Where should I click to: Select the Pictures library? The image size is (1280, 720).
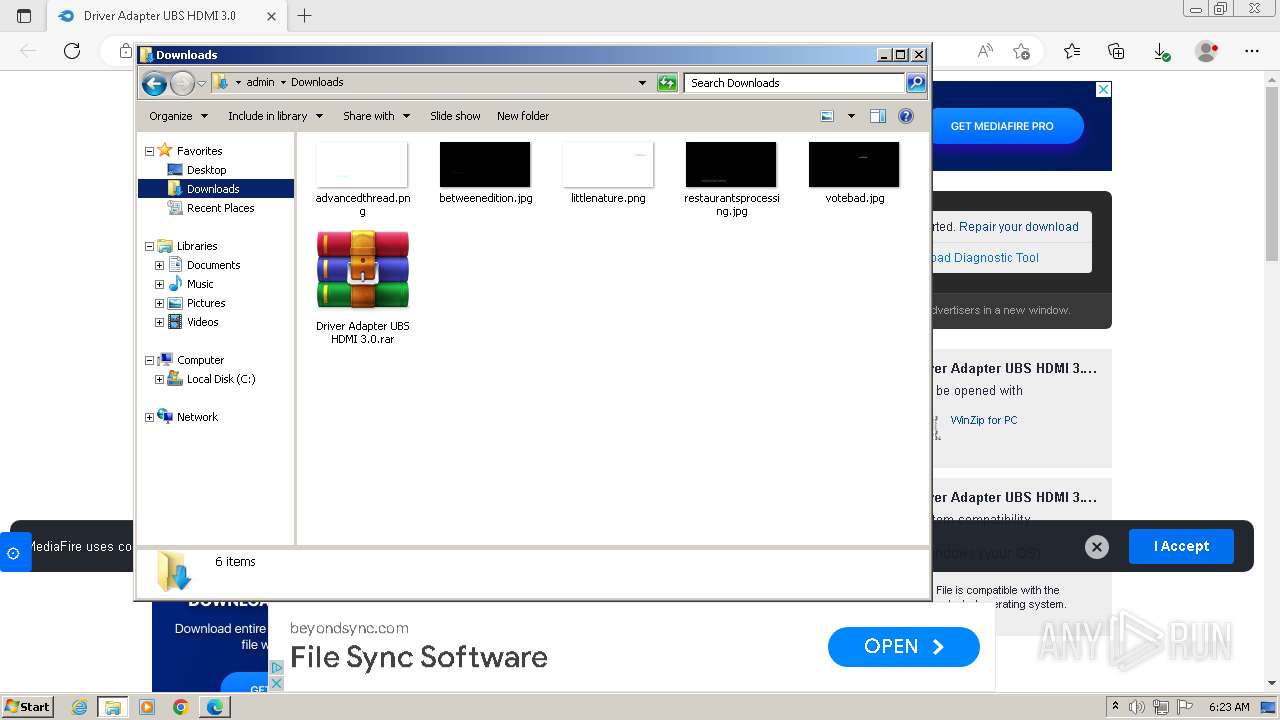click(x=206, y=303)
